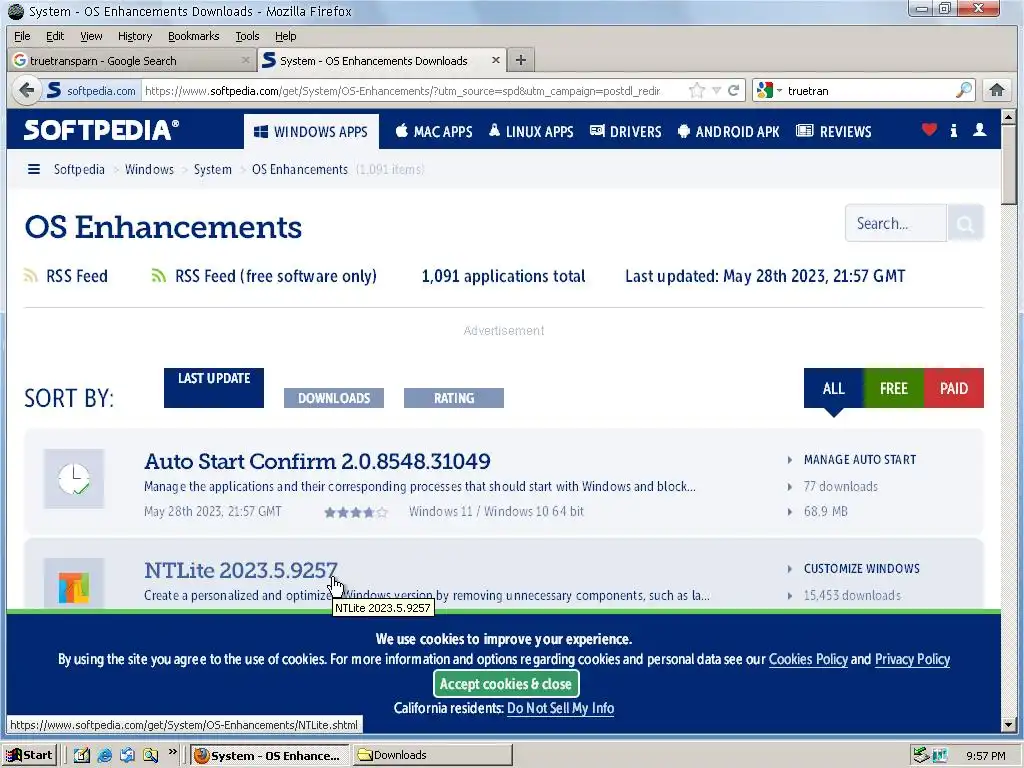
Task: Open NTLite 2023.5.9257 title link
Action: coord(240,570)
